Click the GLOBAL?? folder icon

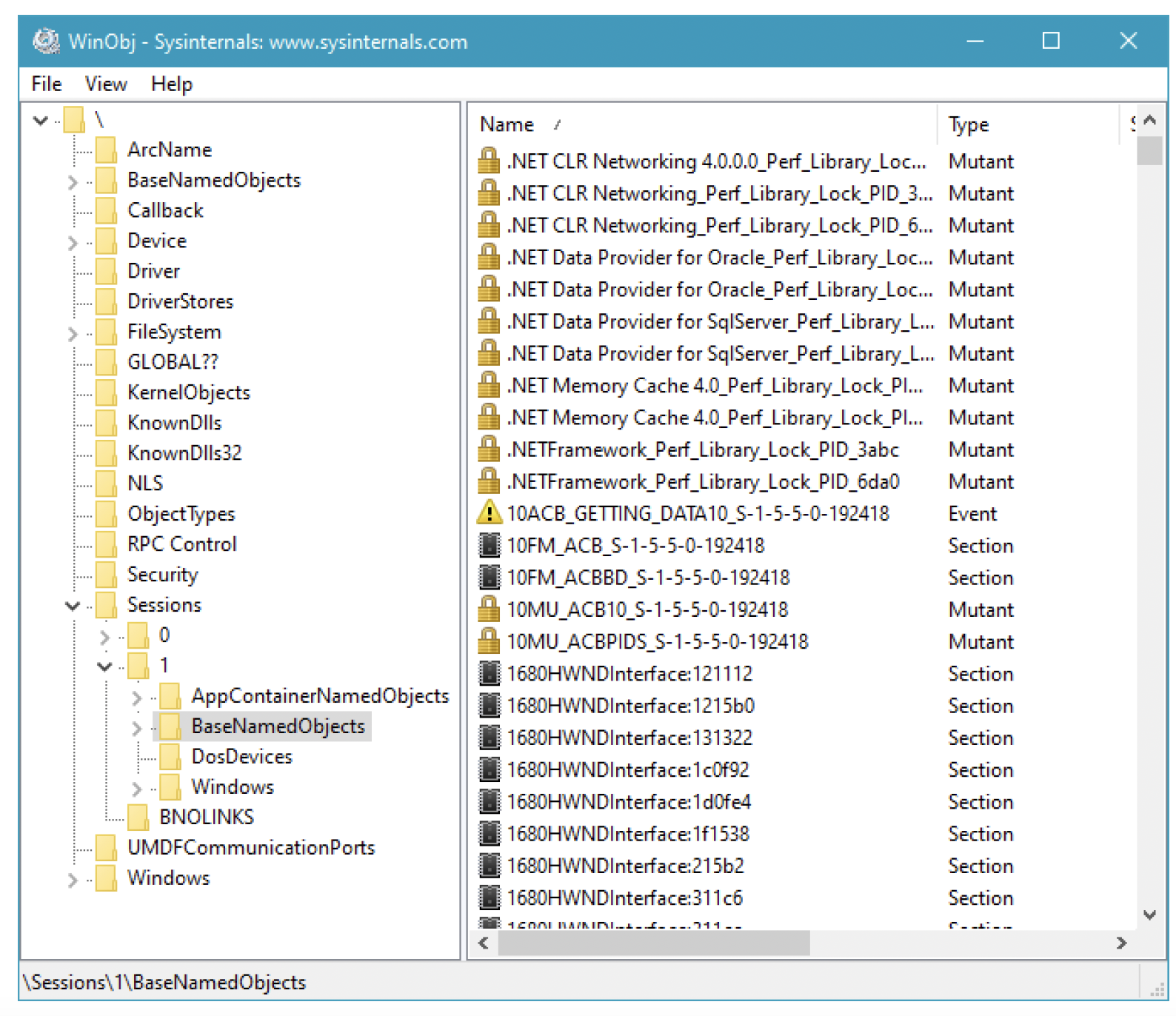pos(107,362)
